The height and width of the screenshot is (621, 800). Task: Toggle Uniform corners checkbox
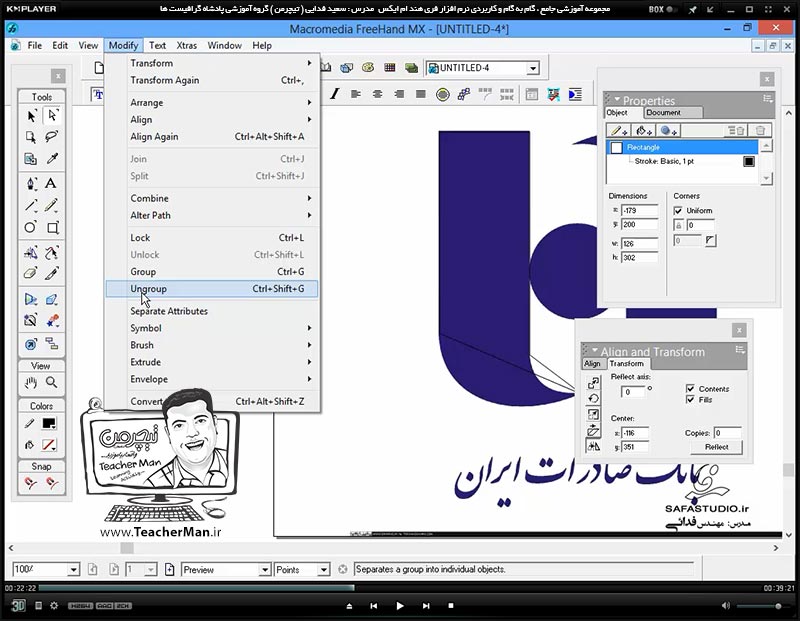(x=678, y=210)
